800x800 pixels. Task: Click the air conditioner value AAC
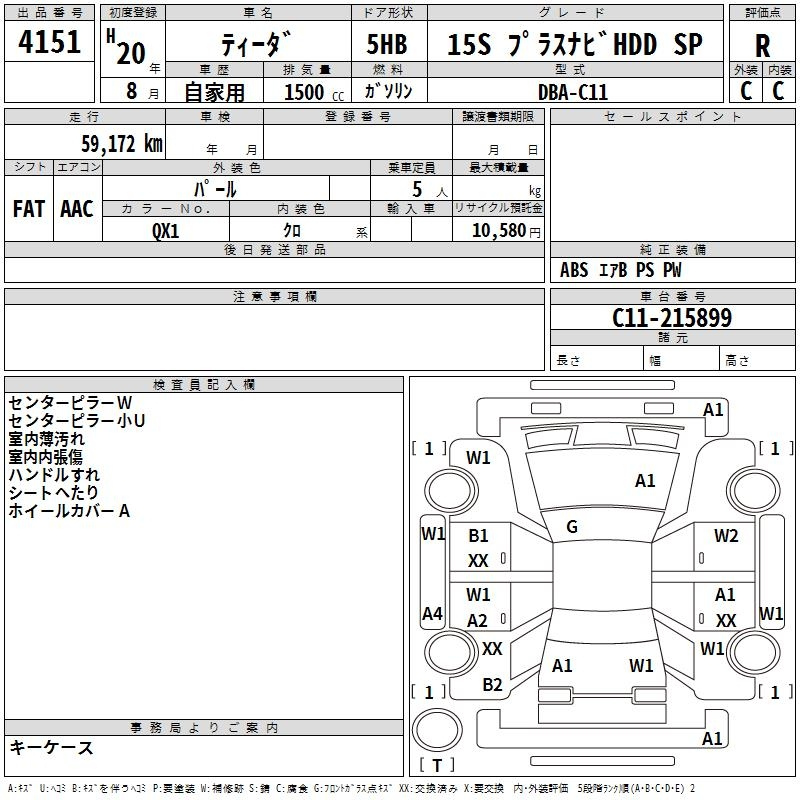77,209
